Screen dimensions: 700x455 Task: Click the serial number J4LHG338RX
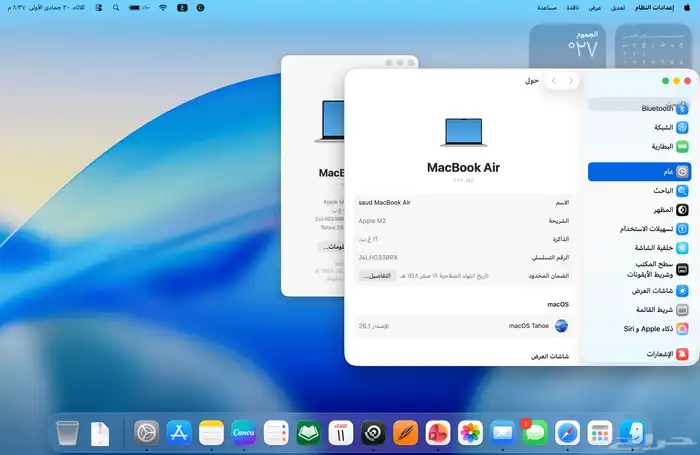tap(378, 258)
